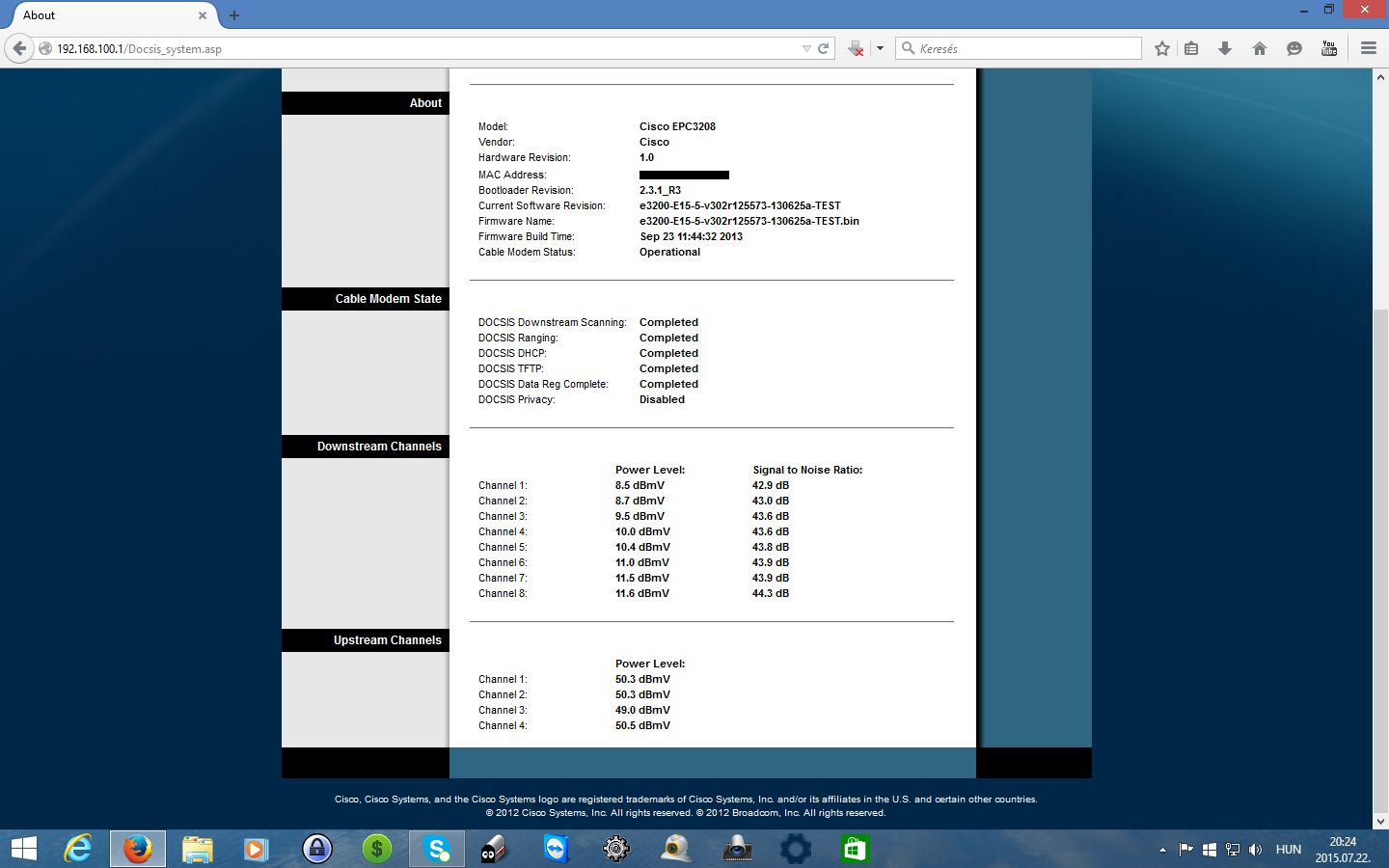Click downstream Channel 1 power 8.5 dBmV
The width and height of the screenshot is (1389, 868).
[640, 485]
